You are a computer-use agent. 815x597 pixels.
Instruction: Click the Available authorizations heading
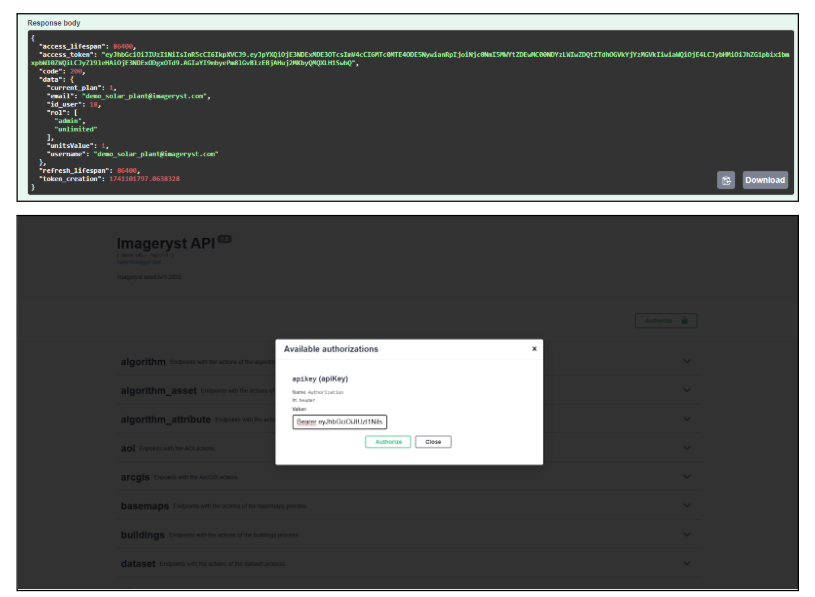click(331, 349)
